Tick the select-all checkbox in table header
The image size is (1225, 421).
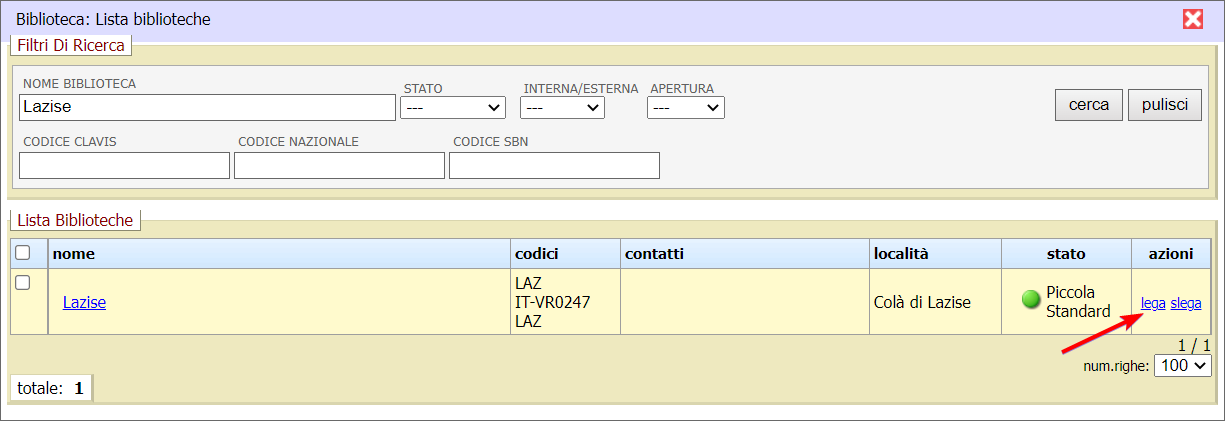click(23, 253)
